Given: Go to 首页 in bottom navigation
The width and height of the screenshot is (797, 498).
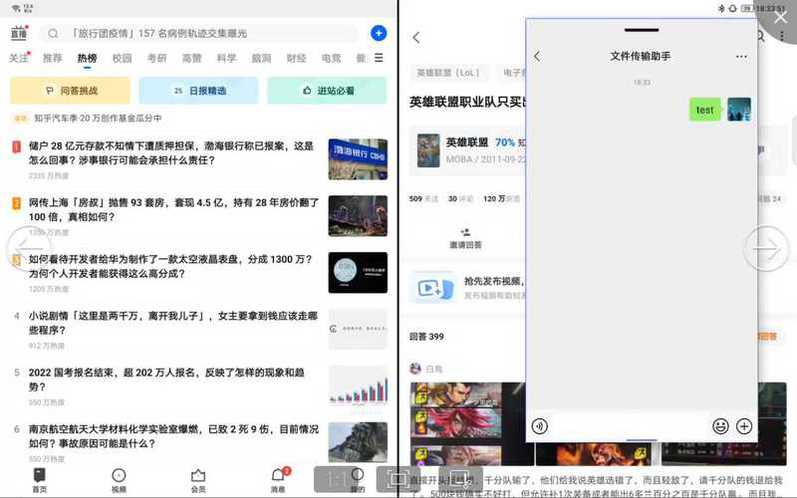Looking at the screenshot, I should (x=39, y=480).
